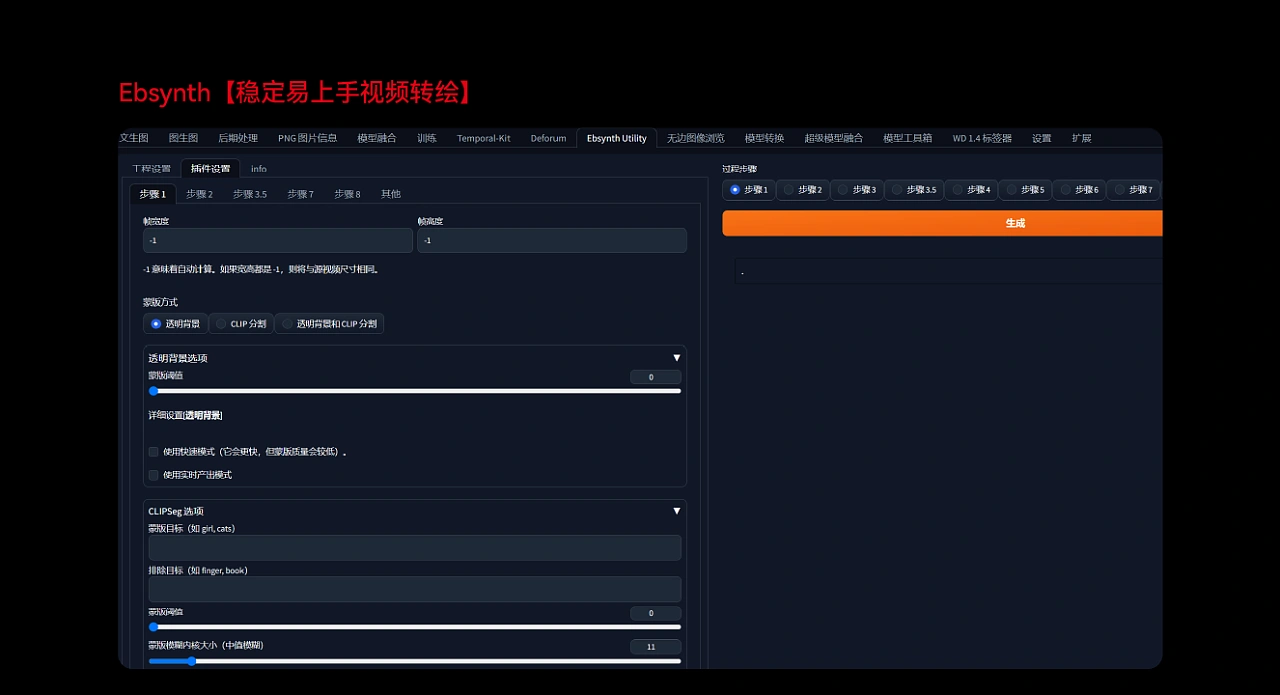Image resolution: width=1280 pixels, height=695 pixels.
Task: Go to the 模型转换 tab
Action: [x=764, y=138]
